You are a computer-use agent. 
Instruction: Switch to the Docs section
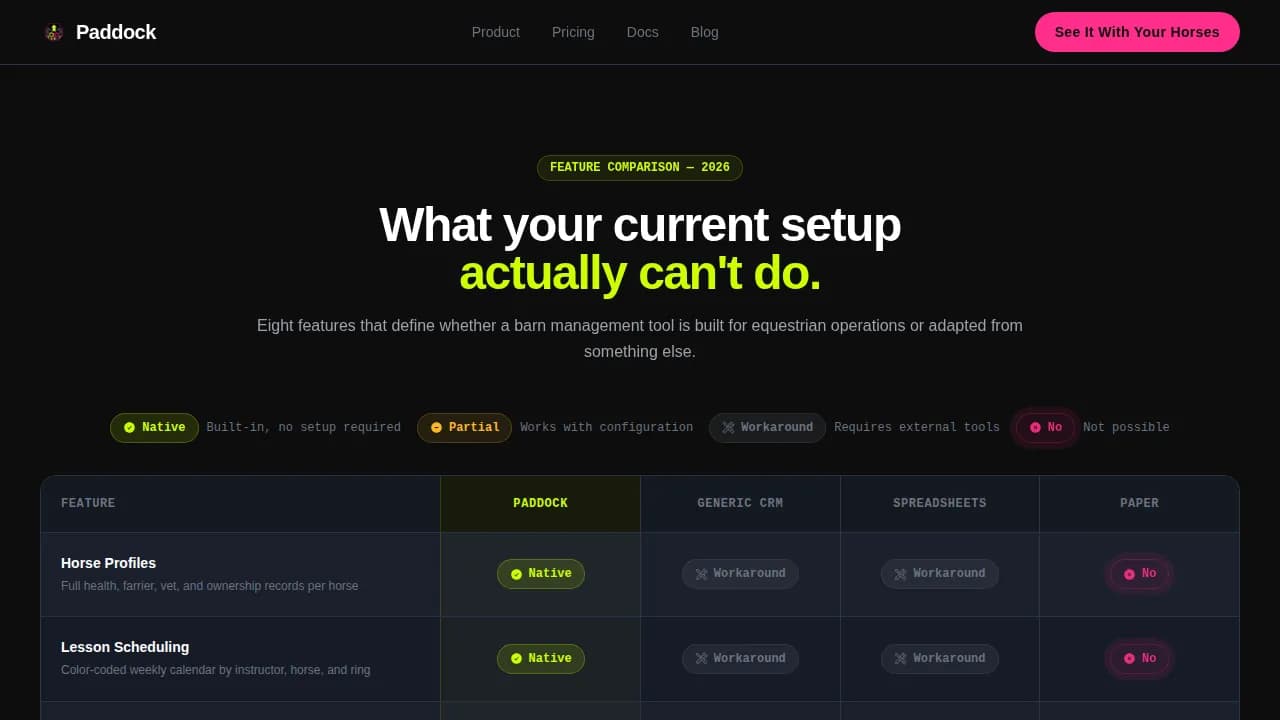[642, 32]
